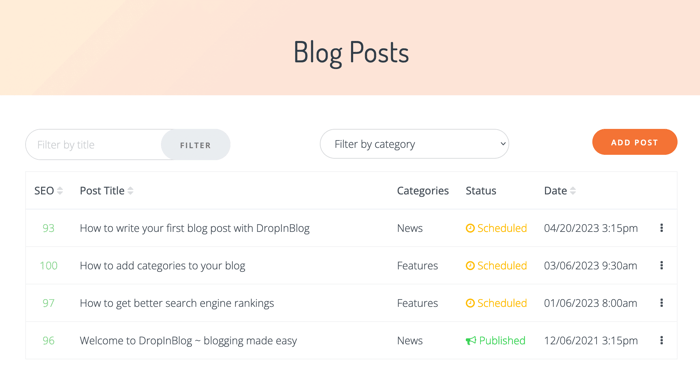Open the options menu for search engine rankings post

[661, 303]
